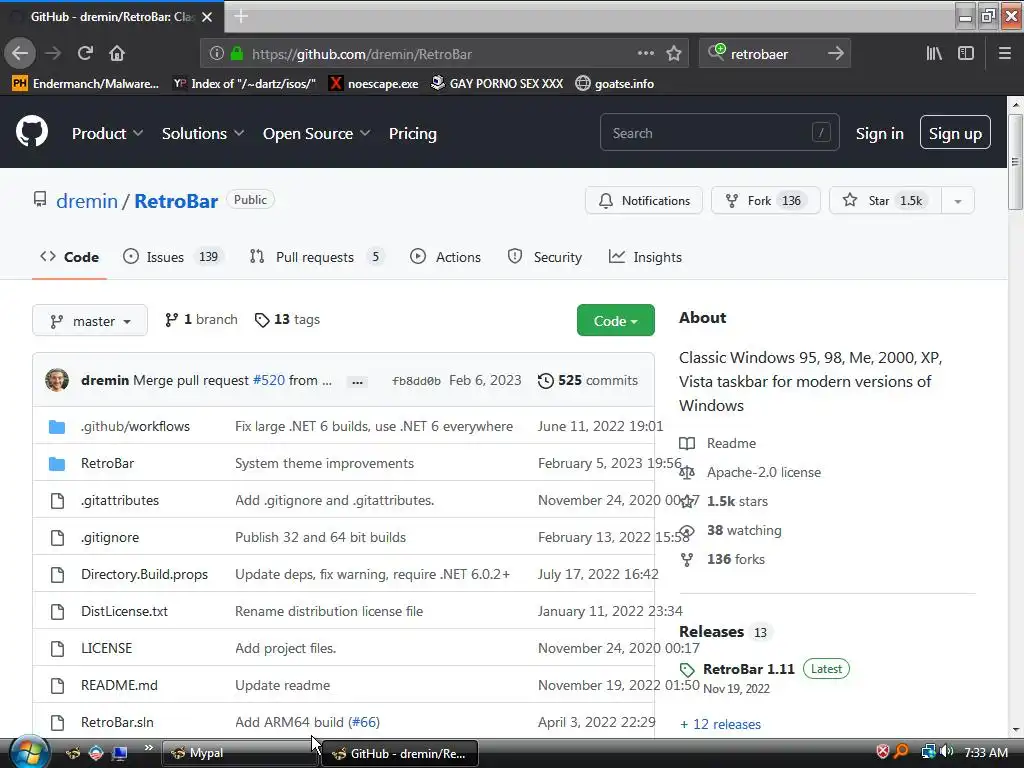Open the dremin owner link
1024x768 pixels.
(x=87, y=201)
